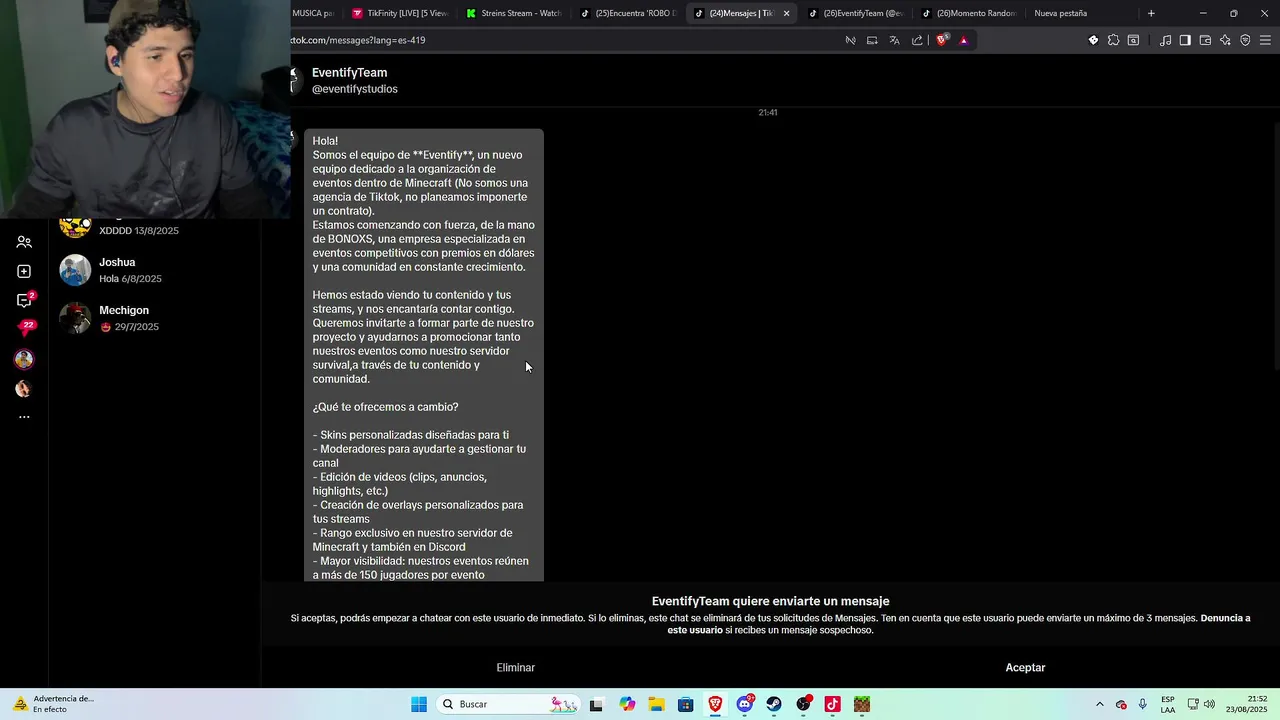Click the second profile avatar in sidebar

24,389
